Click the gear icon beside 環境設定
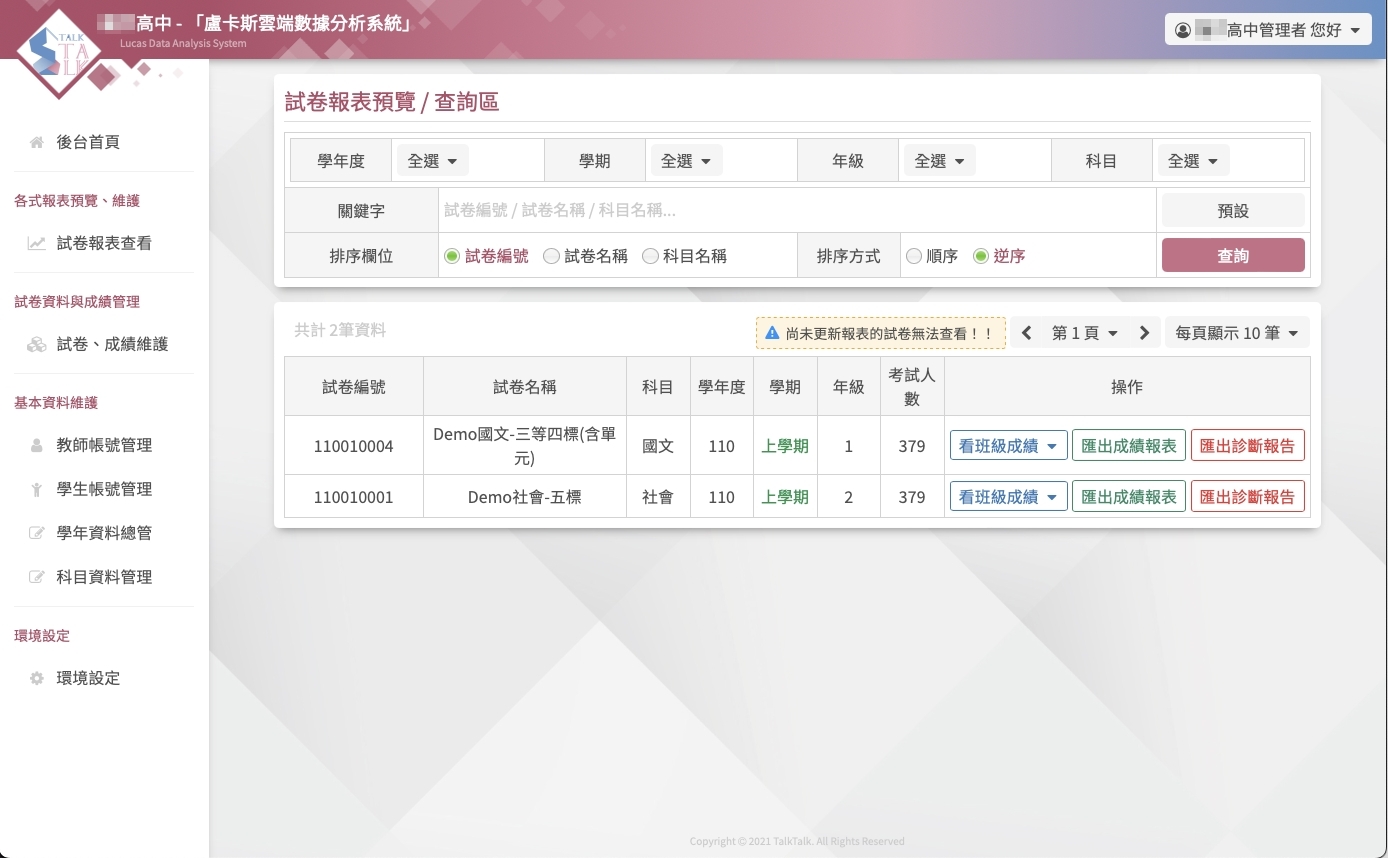 coord(36,678)
